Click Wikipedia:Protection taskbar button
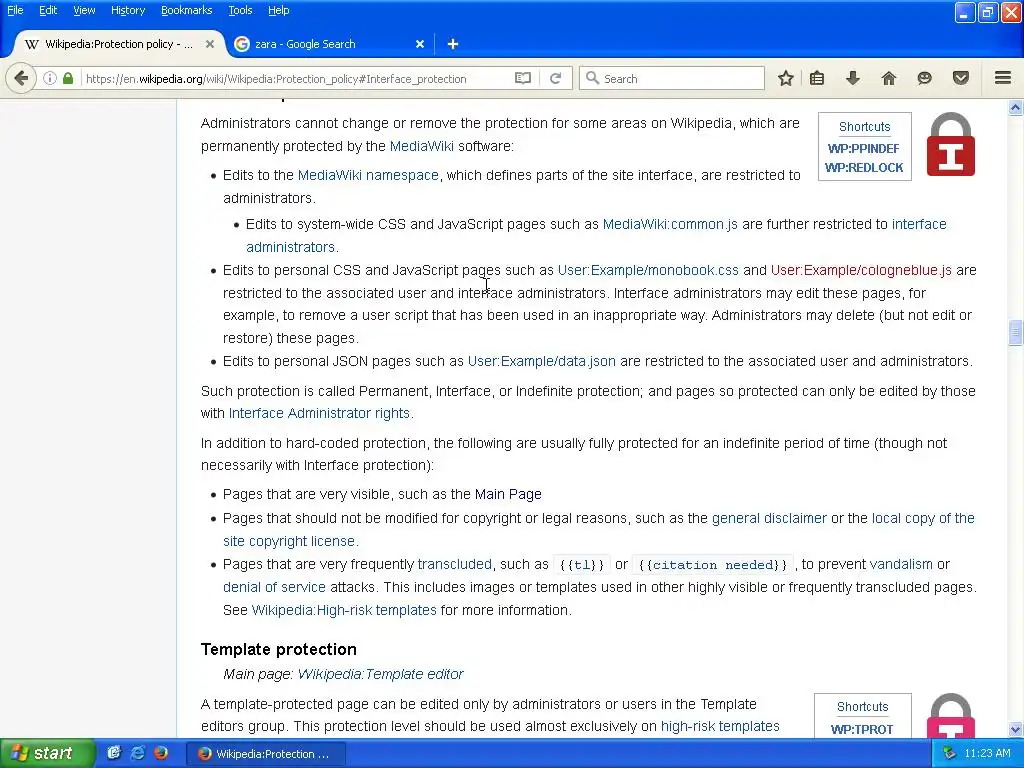The width and height of the screenshot is (1024, 768). tap(264, 754)
